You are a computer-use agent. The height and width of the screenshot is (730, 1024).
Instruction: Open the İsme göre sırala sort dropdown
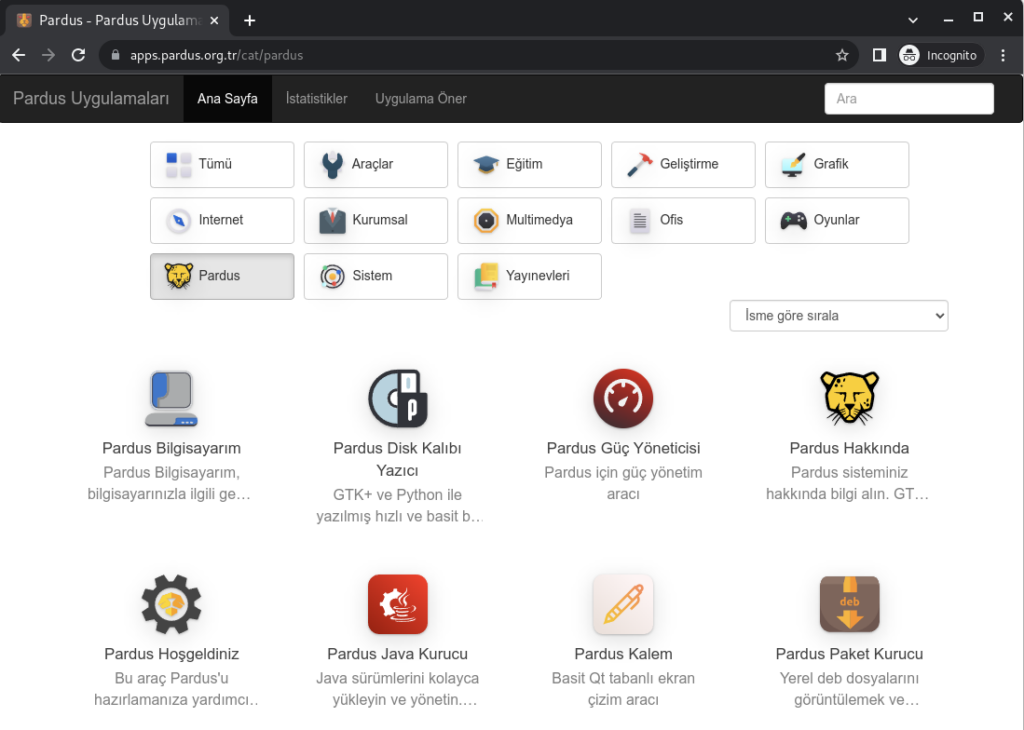(x=839, y=315)
